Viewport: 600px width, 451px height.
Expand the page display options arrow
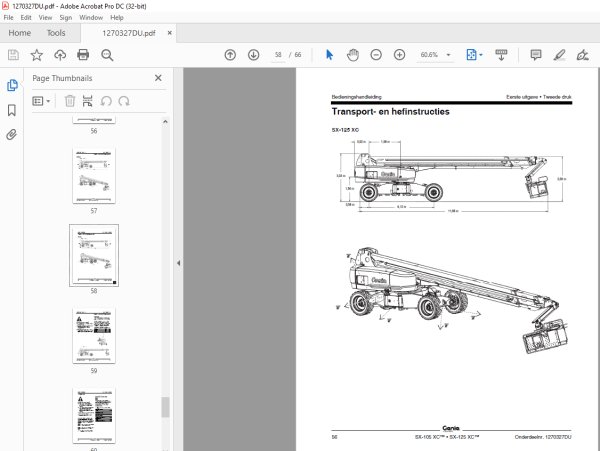(481, 55)
